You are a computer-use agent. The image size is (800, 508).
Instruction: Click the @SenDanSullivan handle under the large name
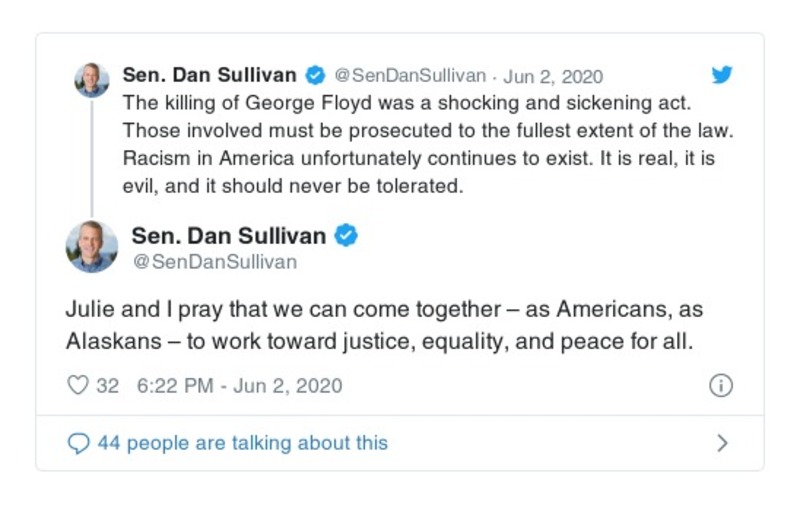[214, 262]
